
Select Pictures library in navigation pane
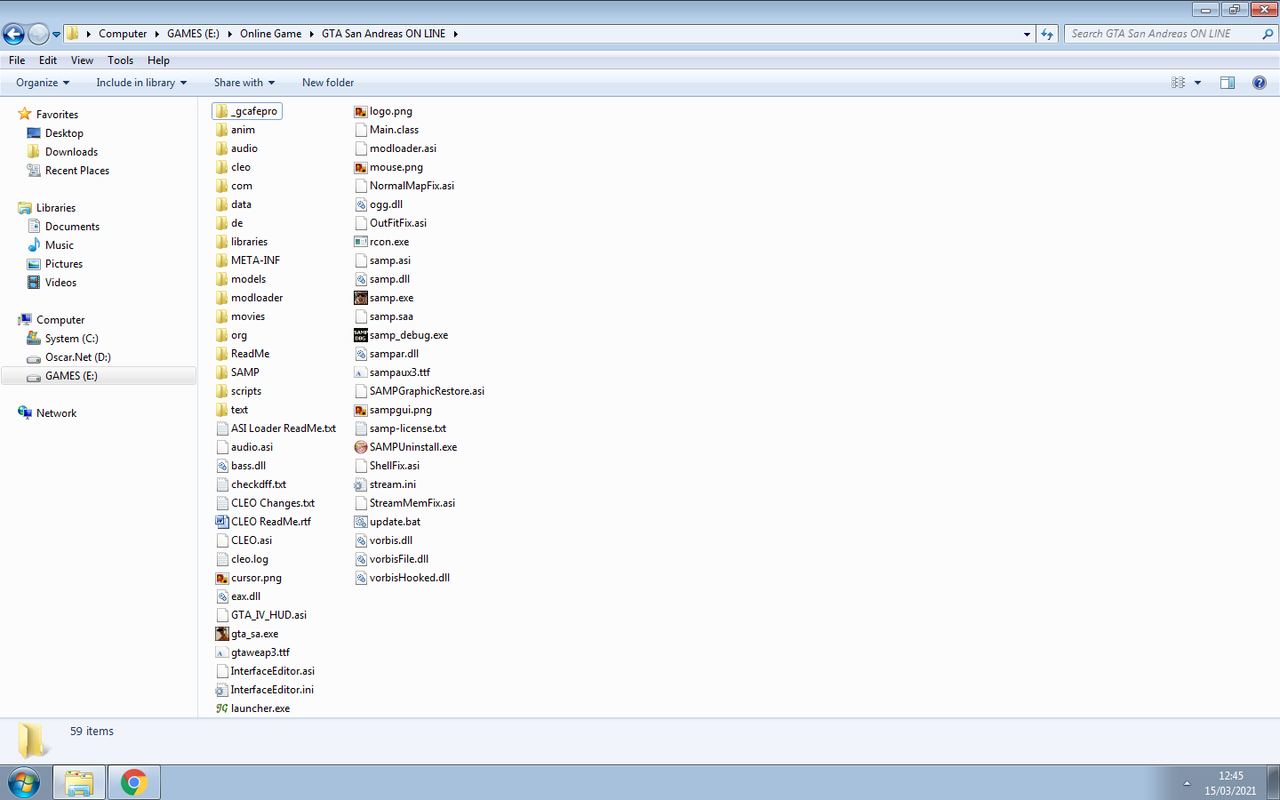click(63, 264)
